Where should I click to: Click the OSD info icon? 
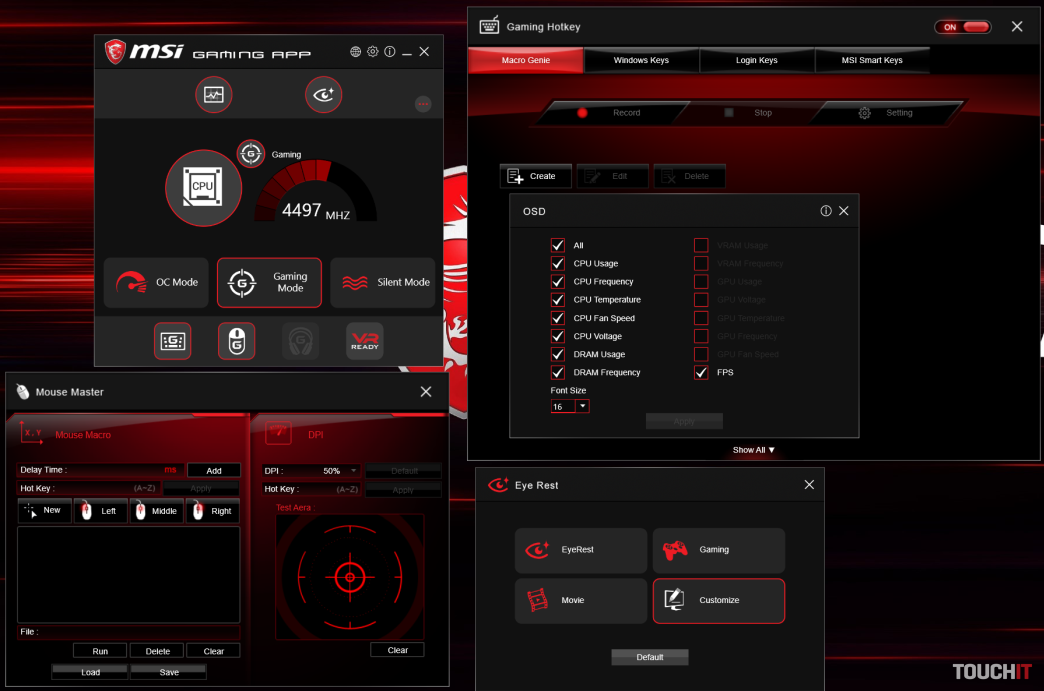click(826, 211)
